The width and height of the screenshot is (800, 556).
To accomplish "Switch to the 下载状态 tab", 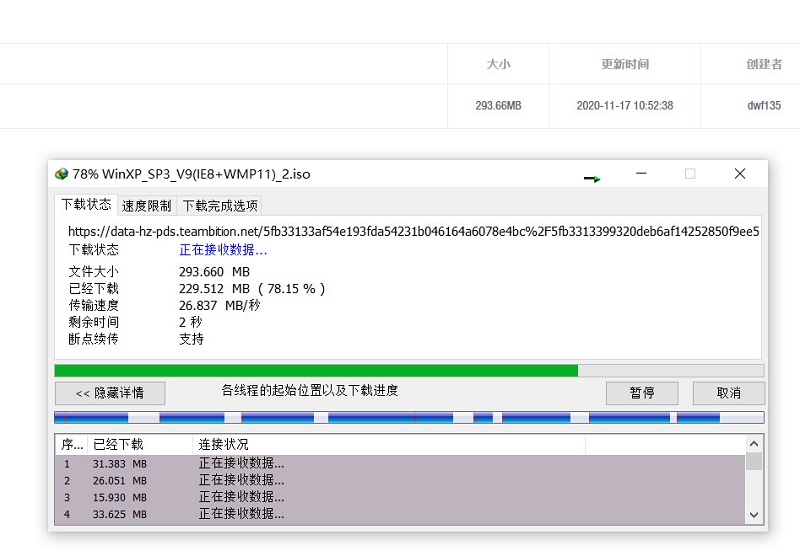I will click(86, 205).
